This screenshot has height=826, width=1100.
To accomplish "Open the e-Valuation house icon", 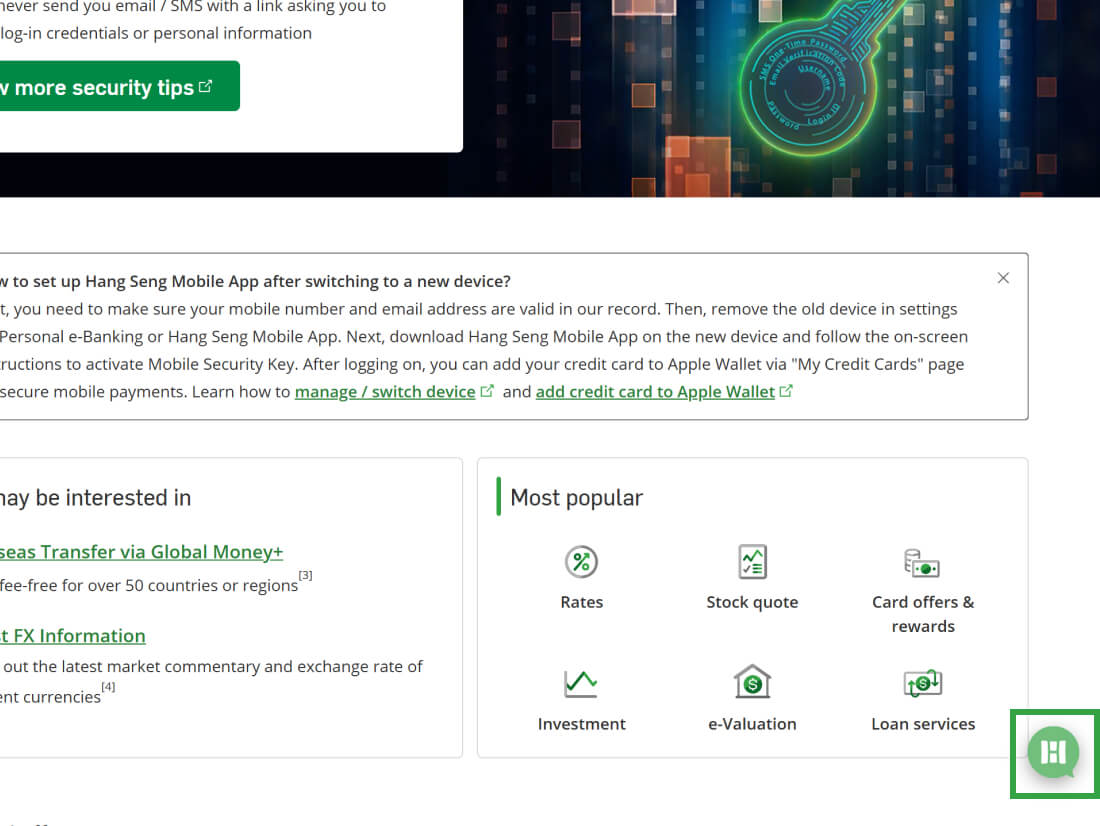I will pos(752,681).
